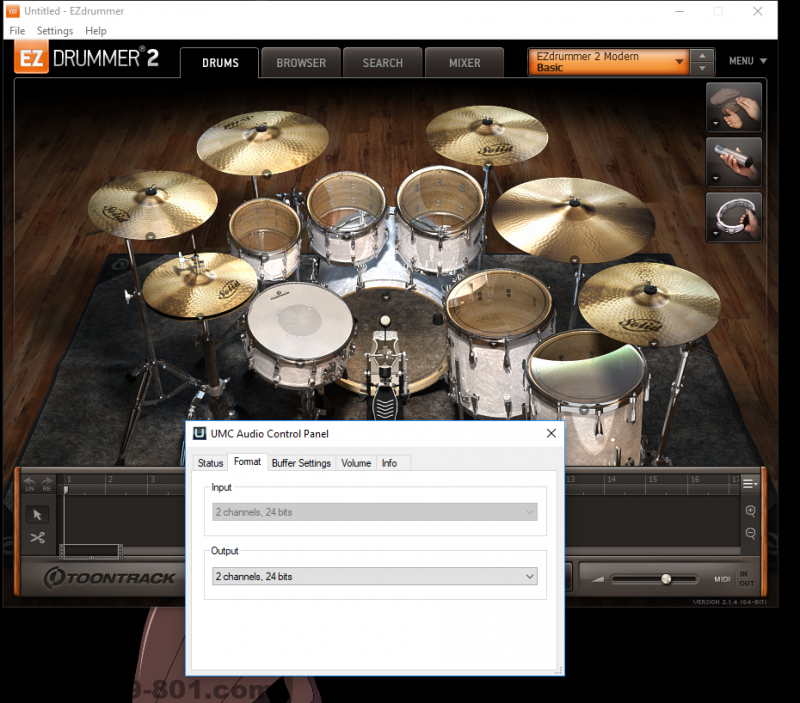Click the undo button above the track
The height and width of the screenshot is (703, 800).
coord(30,483)
